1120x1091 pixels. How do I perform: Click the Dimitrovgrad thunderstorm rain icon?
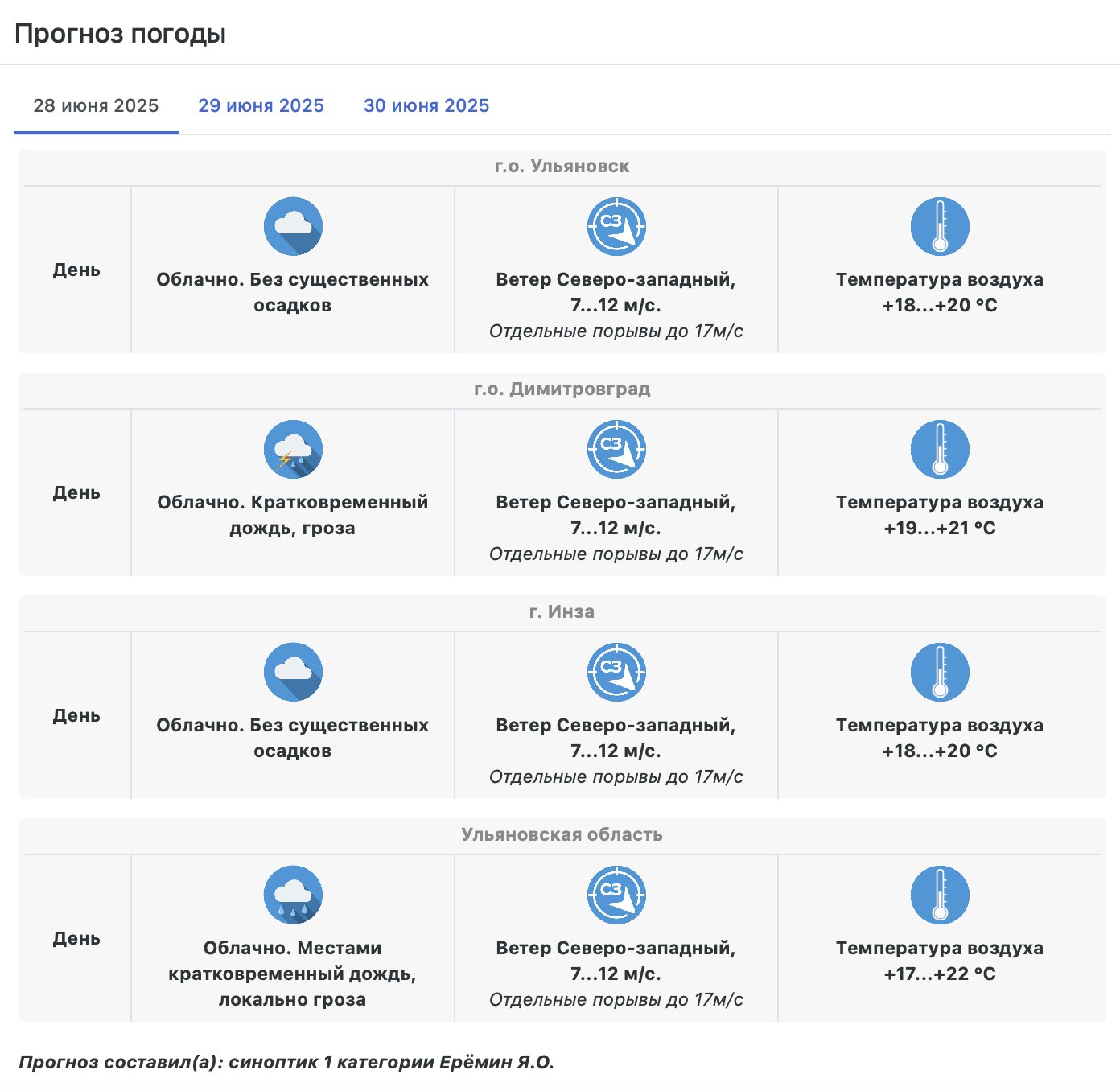tap(293, 449)
